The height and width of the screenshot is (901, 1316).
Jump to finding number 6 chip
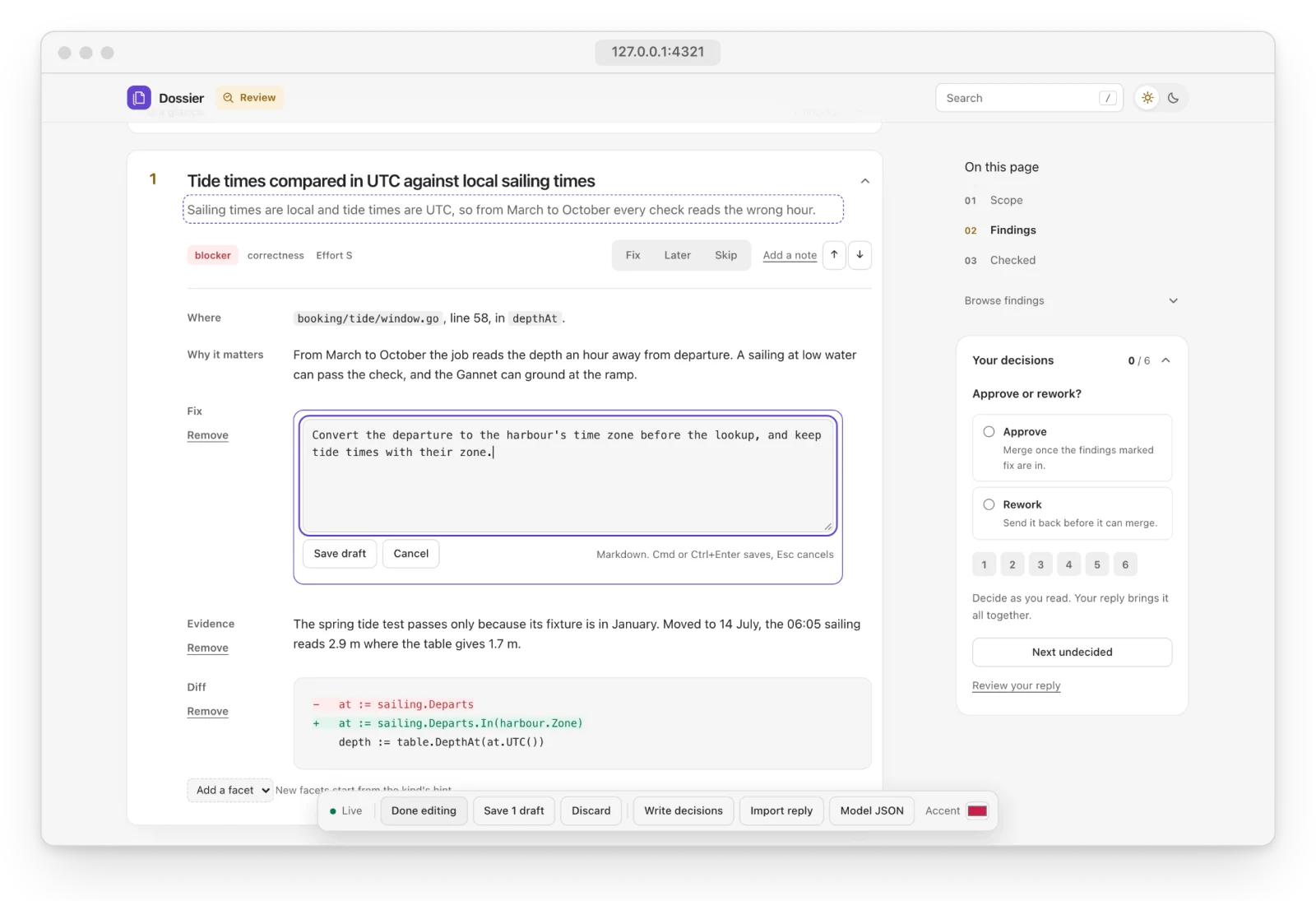click(x=1125, y=564)
